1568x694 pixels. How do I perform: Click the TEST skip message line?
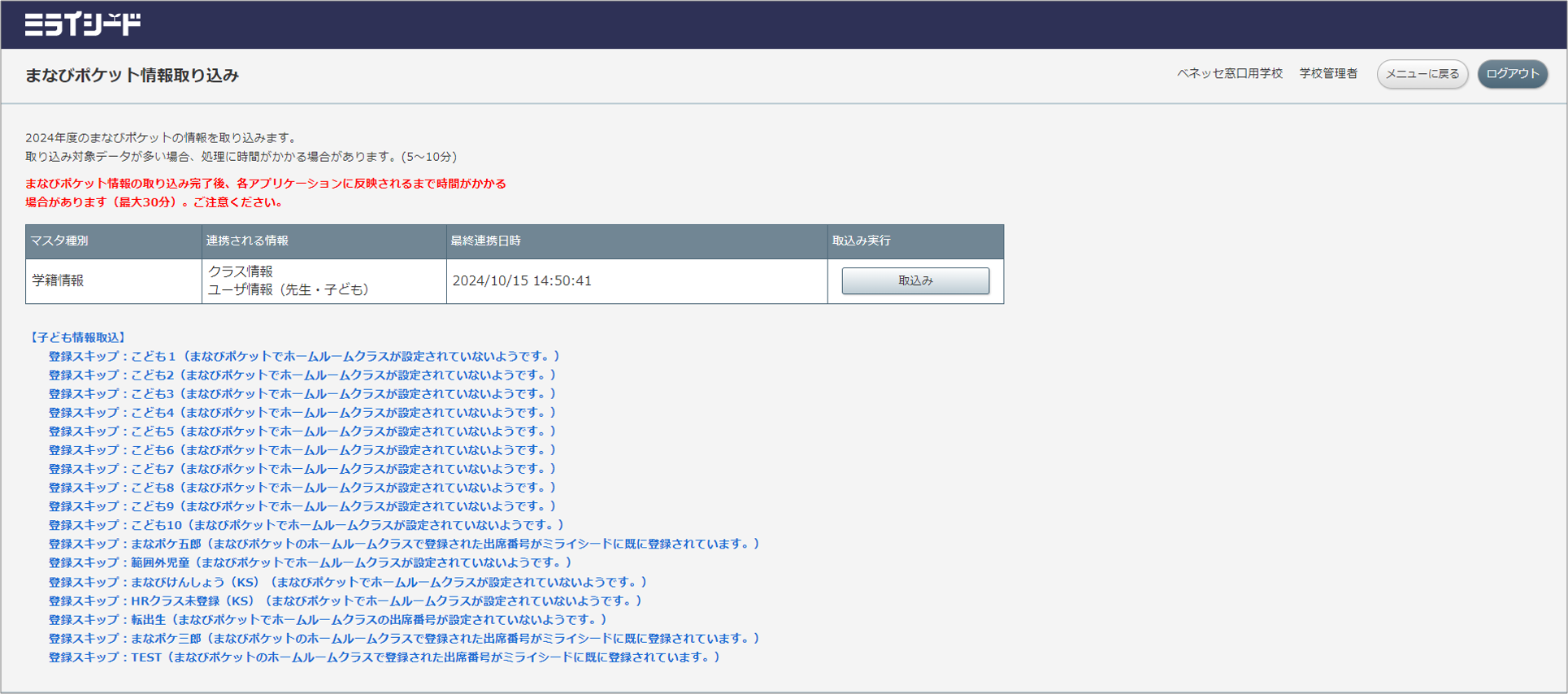[384, 657]
